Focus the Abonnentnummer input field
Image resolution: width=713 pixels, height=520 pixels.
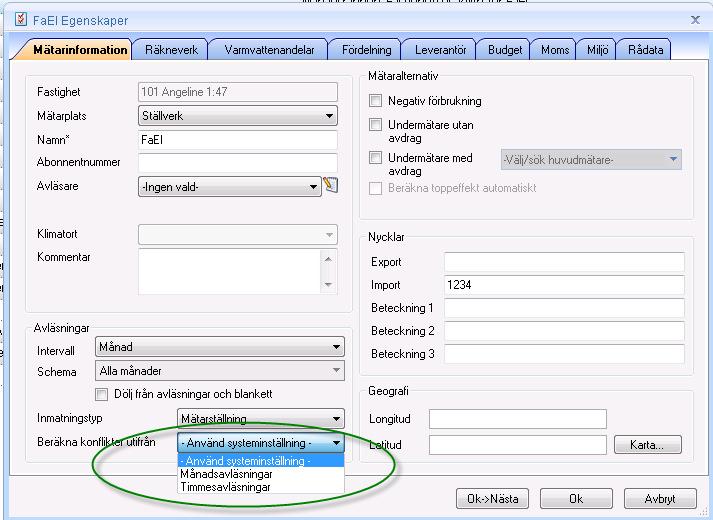pyautogui.click(x=238, y=163)
